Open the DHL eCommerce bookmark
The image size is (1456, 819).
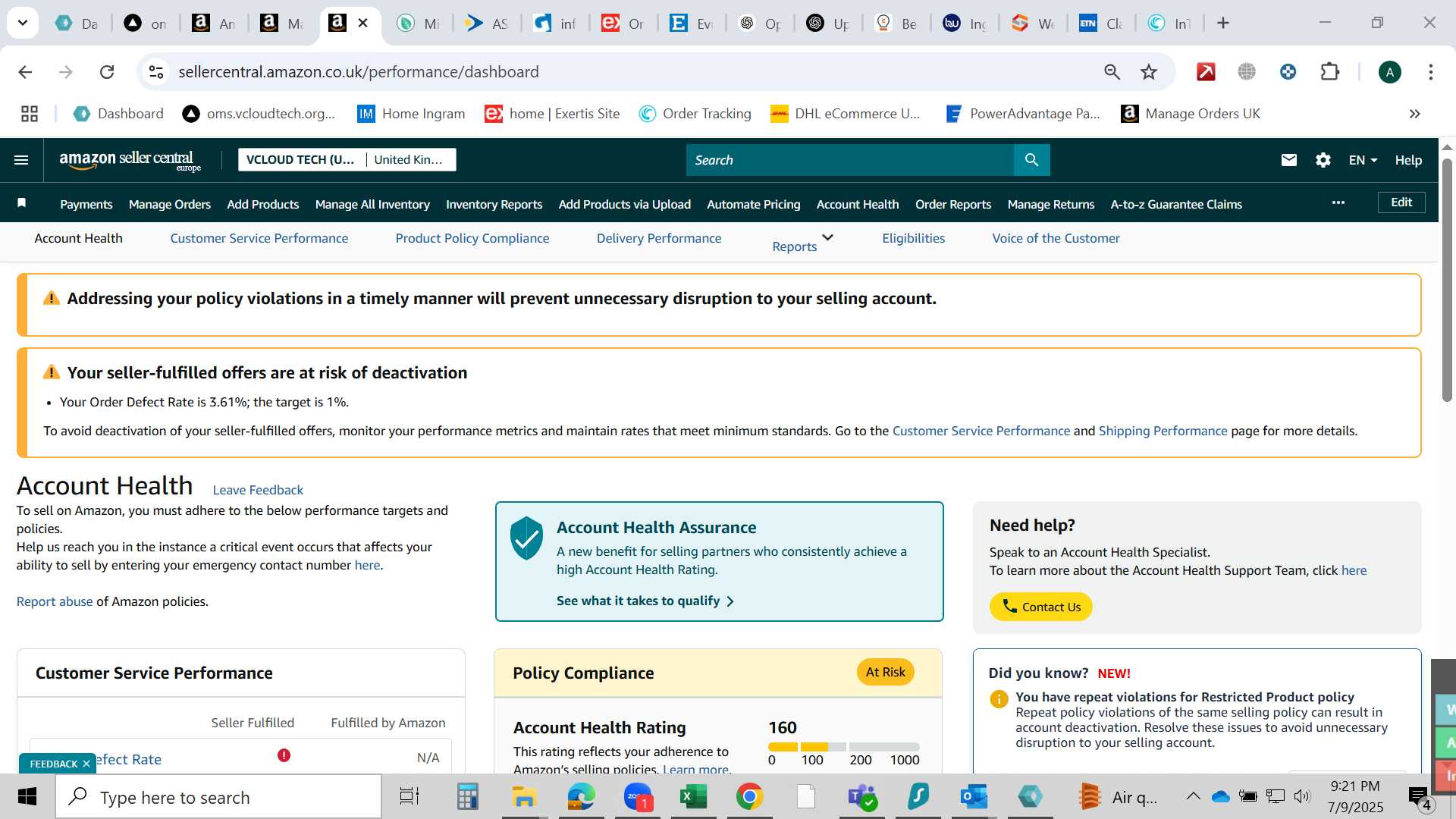tap(845, 114)
